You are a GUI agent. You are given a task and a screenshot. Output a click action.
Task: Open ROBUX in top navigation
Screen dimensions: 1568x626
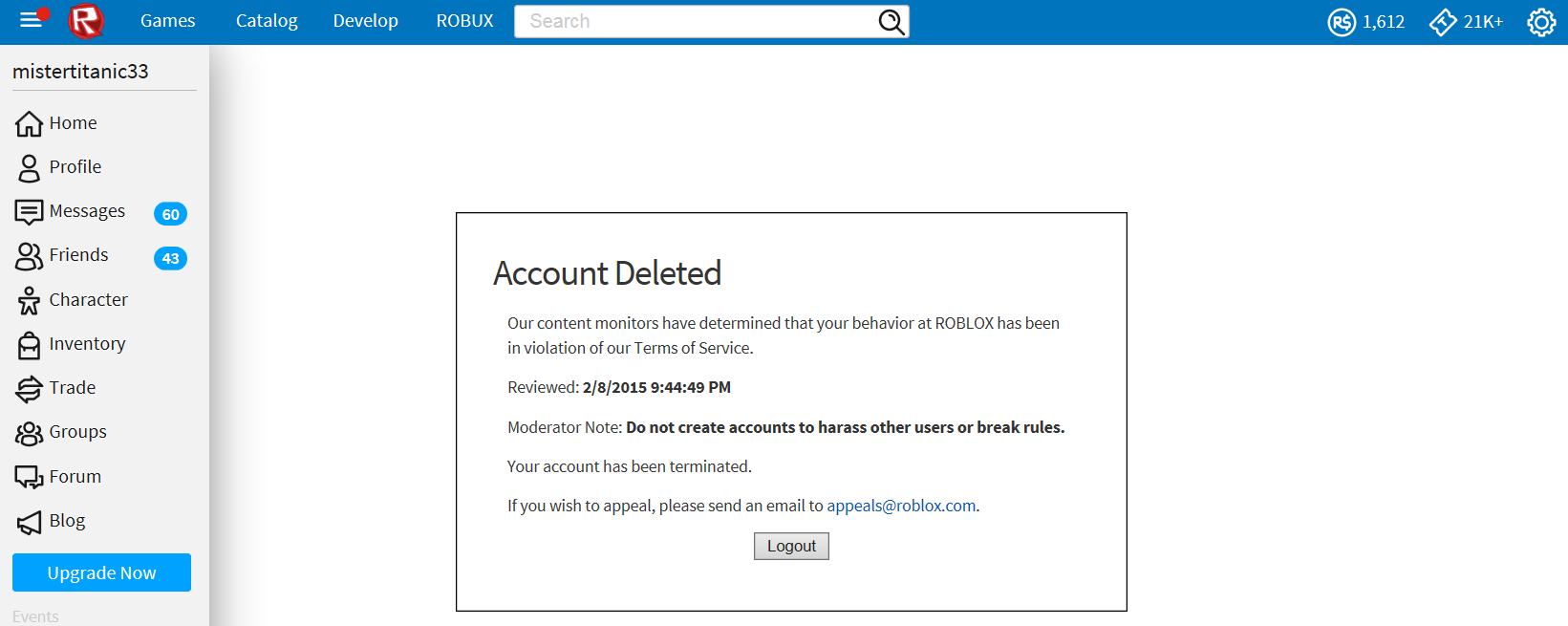pos(464,21)
